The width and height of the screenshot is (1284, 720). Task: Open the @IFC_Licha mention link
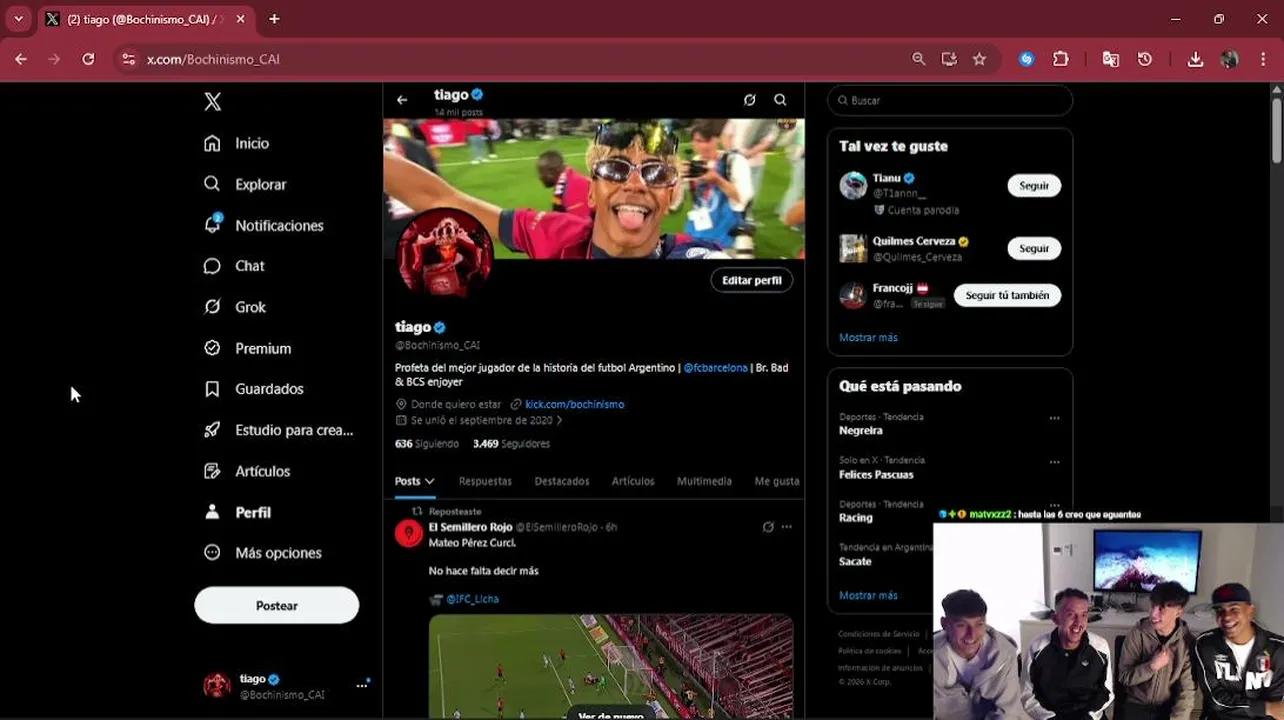click(472, 599)
